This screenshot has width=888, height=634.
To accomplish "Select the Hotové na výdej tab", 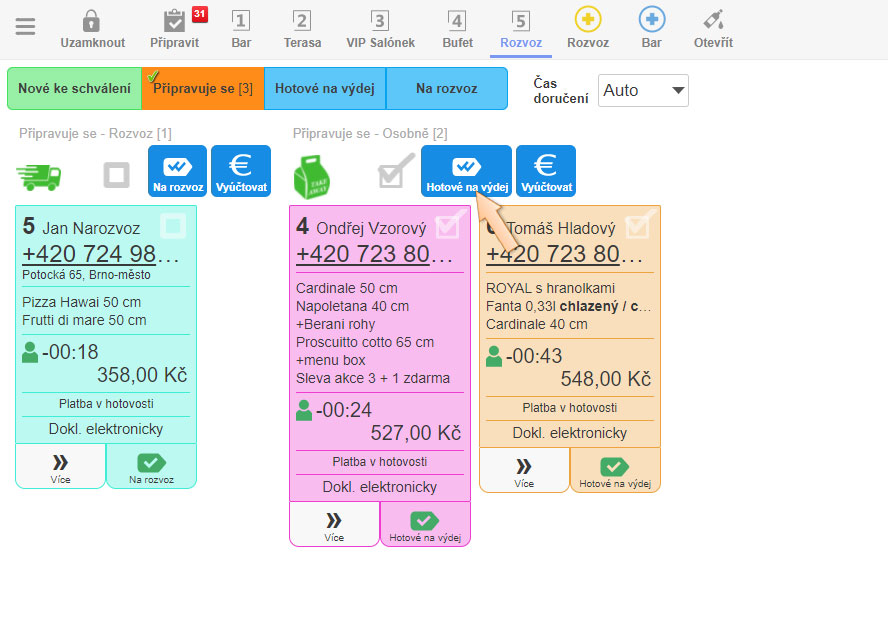I will 324,89.
